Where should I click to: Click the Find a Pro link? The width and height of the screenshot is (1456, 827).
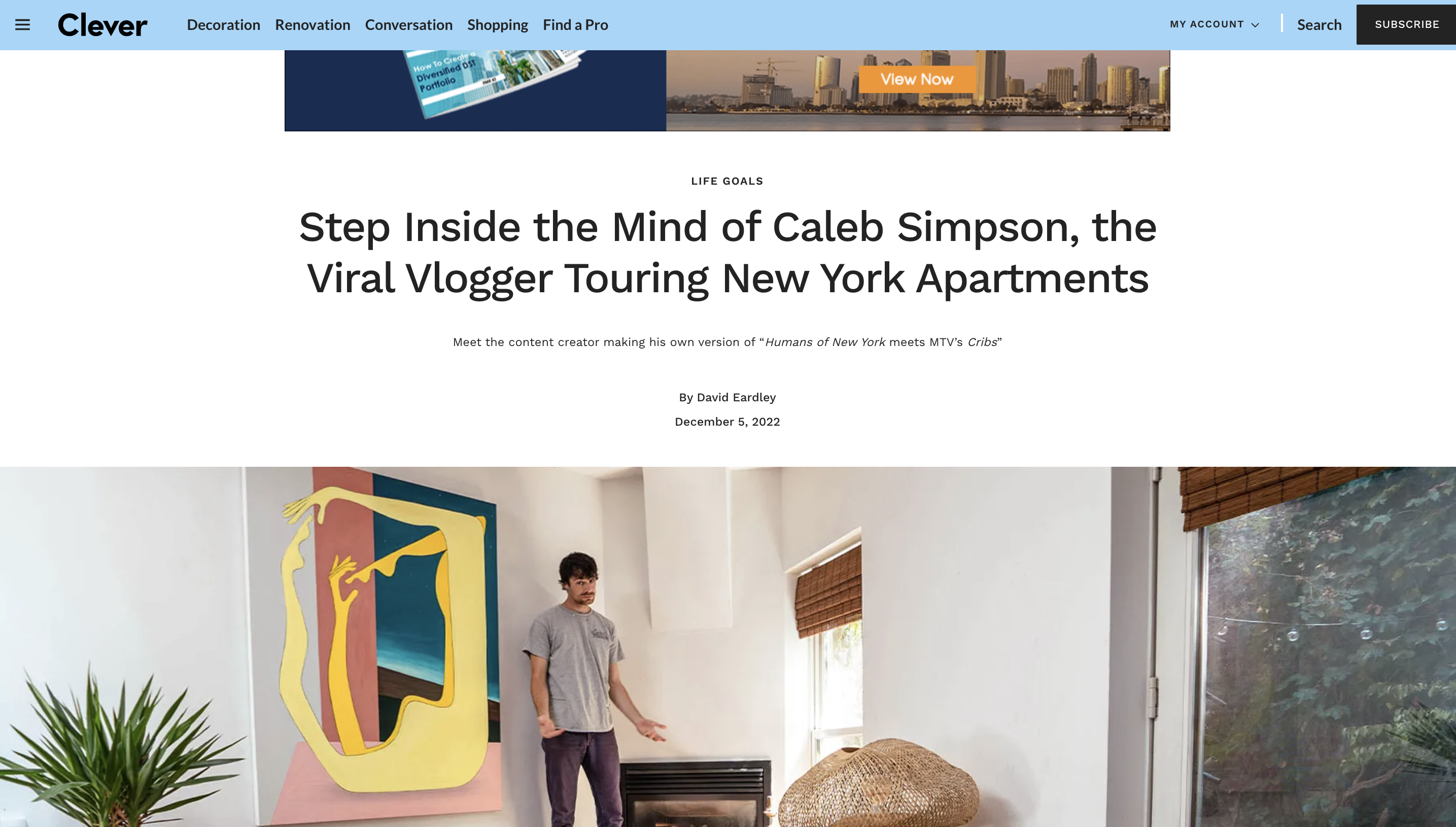pyautogui.click(x=575, y=24)
